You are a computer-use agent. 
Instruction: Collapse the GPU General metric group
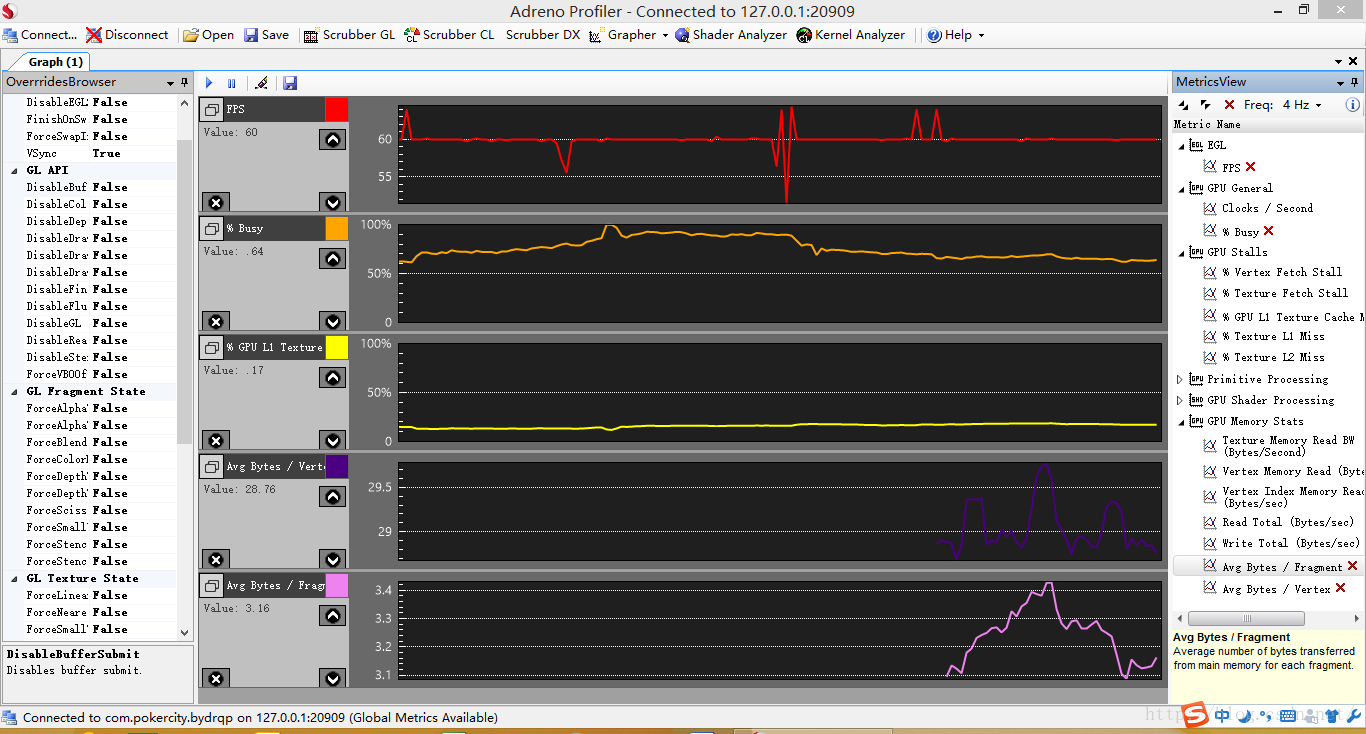(1180, 188)
